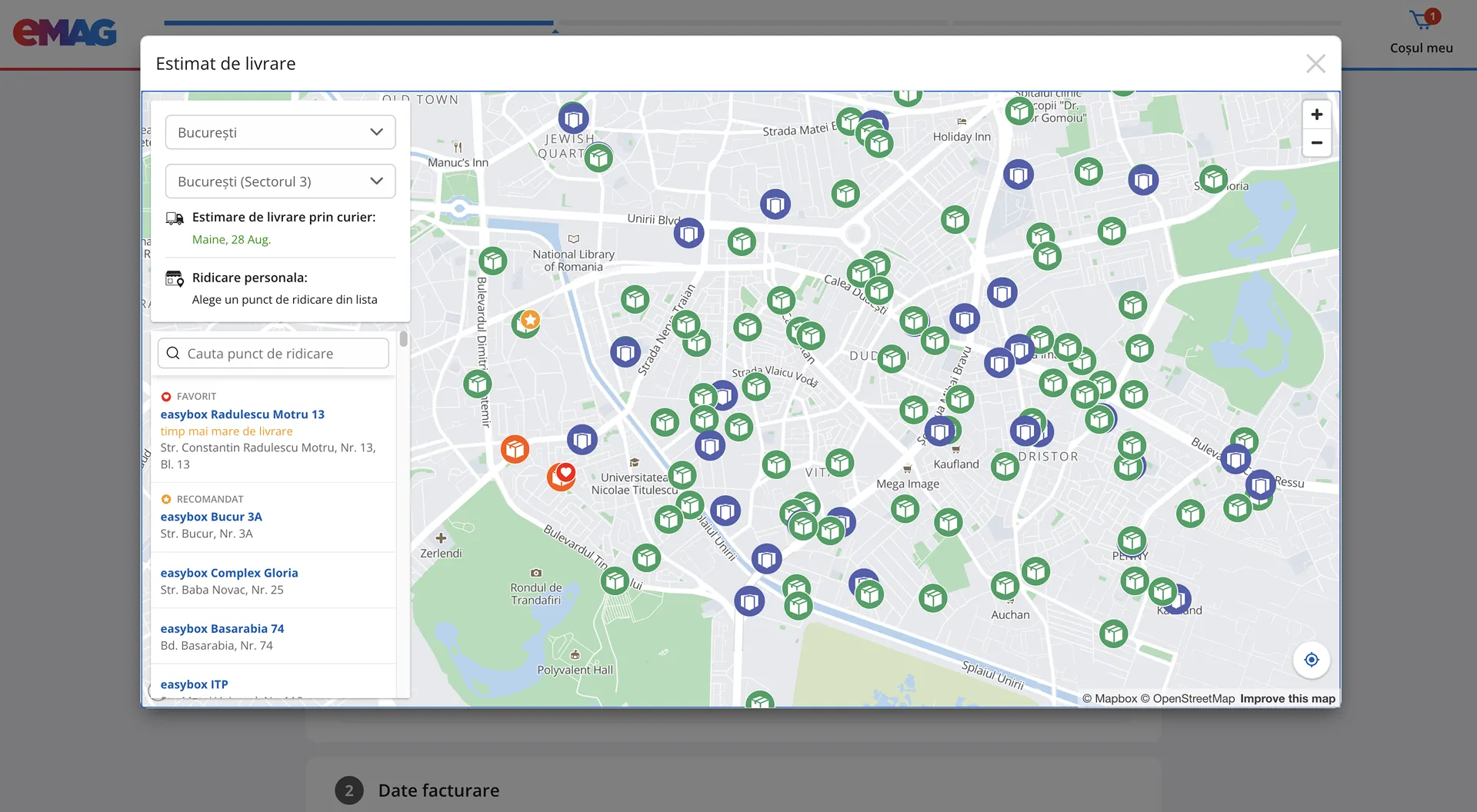Open the București (Sectorul 3) dropdown
Viewport: 1477px width, 812px height.
[x=280, y=181]
